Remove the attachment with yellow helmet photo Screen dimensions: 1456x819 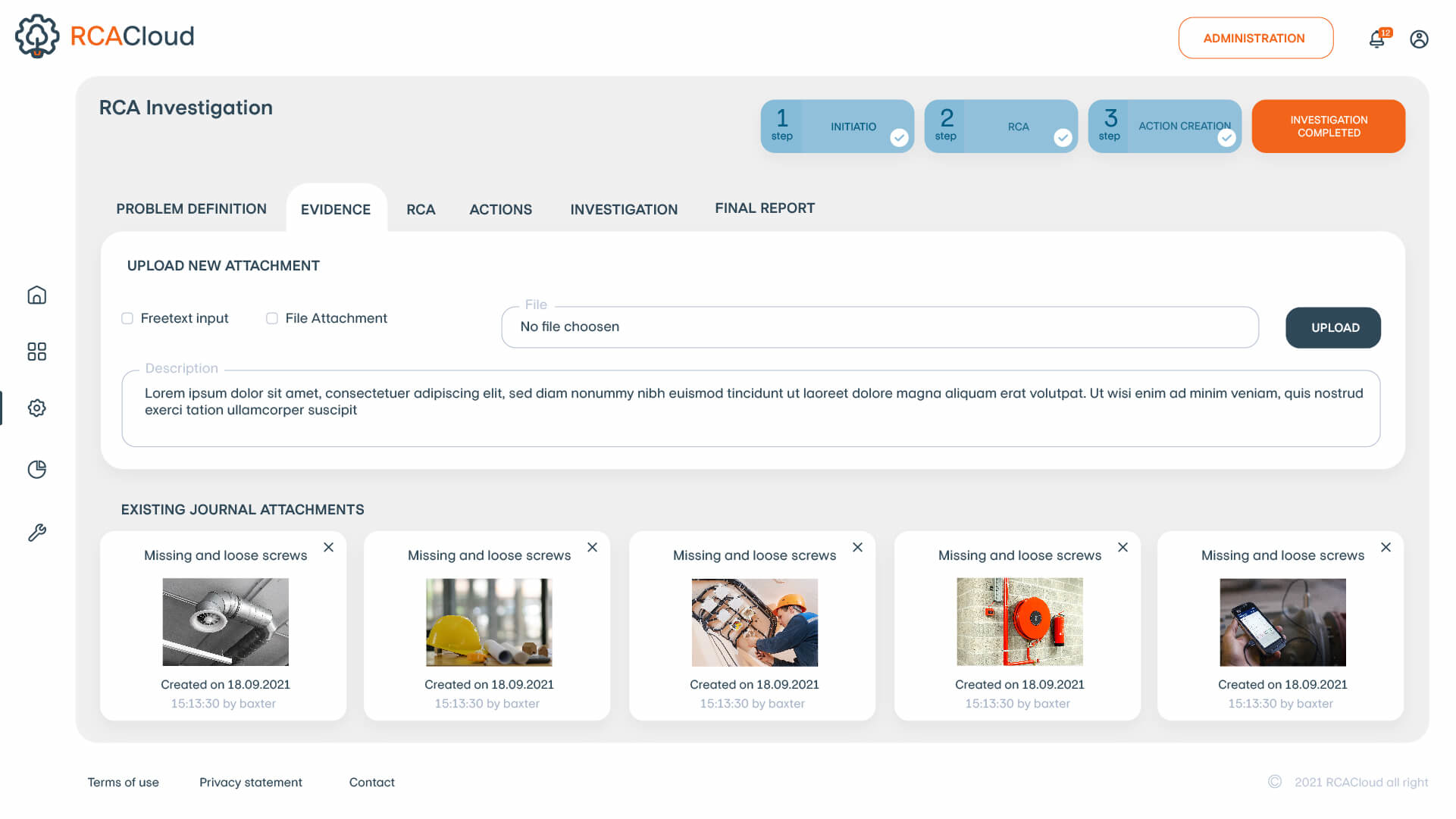(x=593, y=547)
